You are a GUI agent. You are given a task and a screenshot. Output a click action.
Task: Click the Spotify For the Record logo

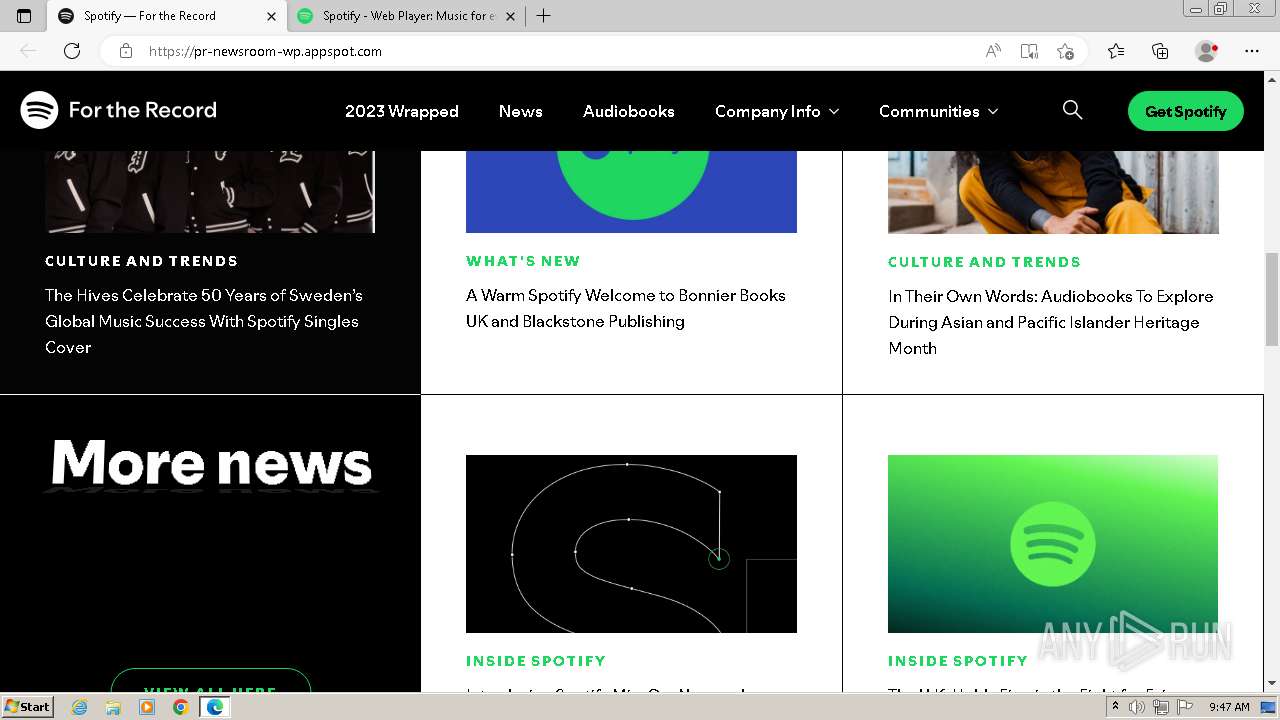tap(118, 110)
